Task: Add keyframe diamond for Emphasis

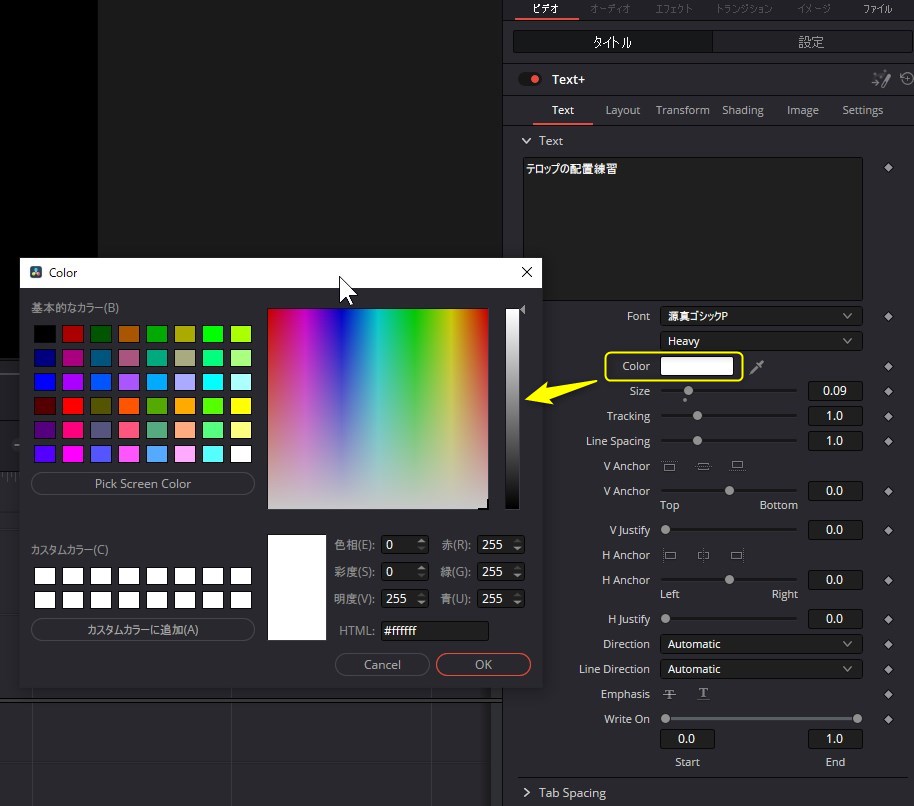Action: 888,695
